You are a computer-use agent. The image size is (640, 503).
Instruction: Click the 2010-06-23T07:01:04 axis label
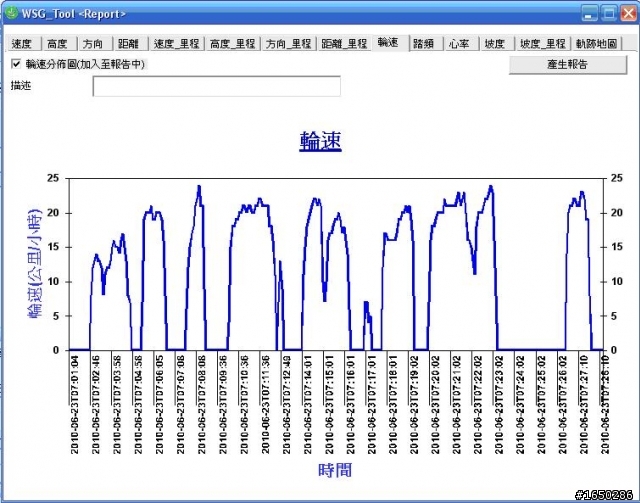75,404
